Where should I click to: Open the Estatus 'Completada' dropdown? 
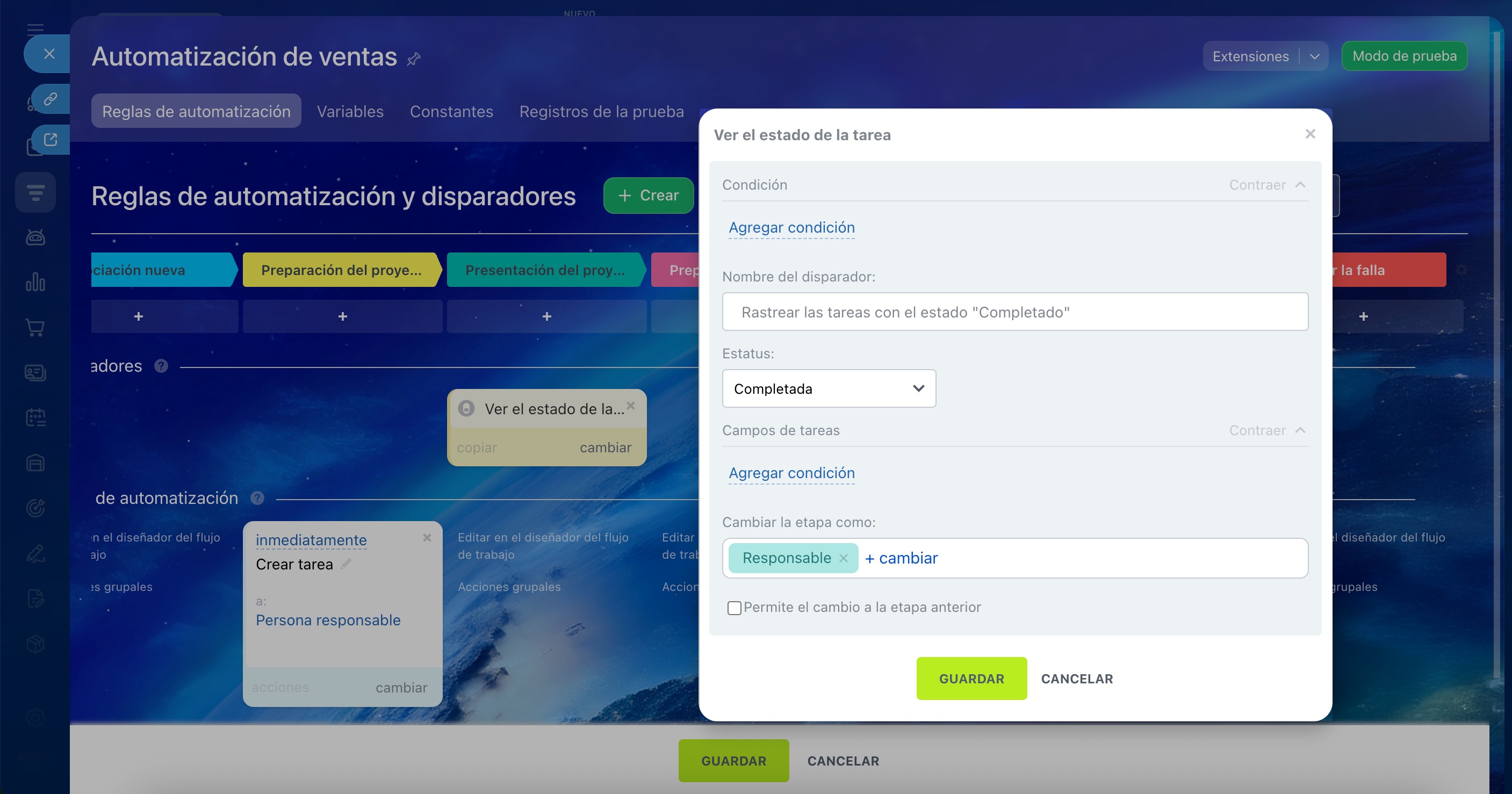tap(828, 388)
